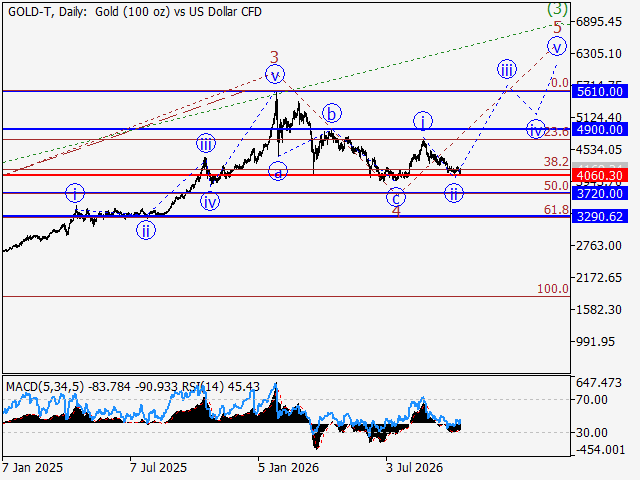Select the 3720.00 blue price label

pyautogui.click(x=600, y=193)
